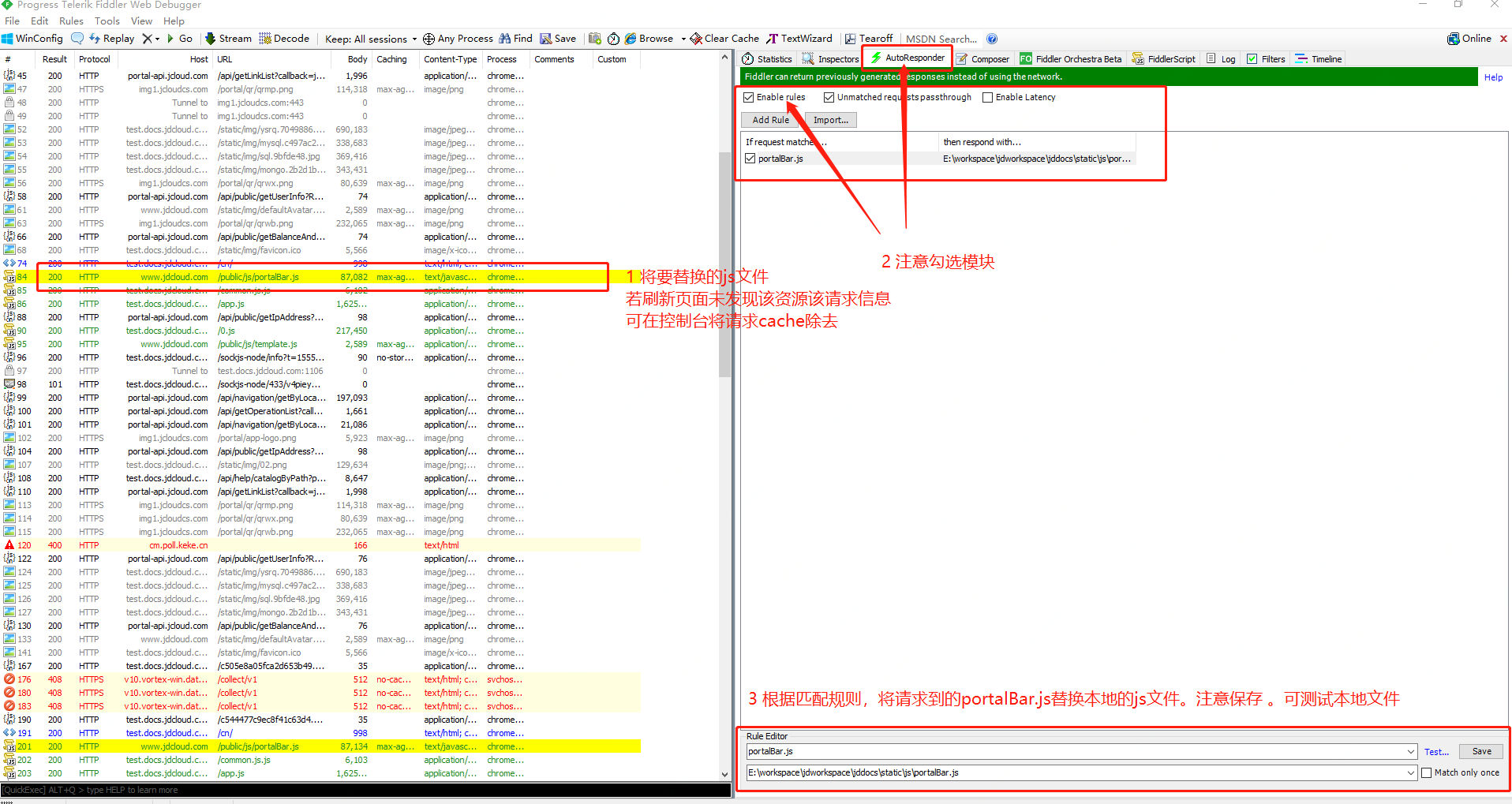Switch to the Composer tab
The image size is (1512, 804).
click(x=982, y=58)
